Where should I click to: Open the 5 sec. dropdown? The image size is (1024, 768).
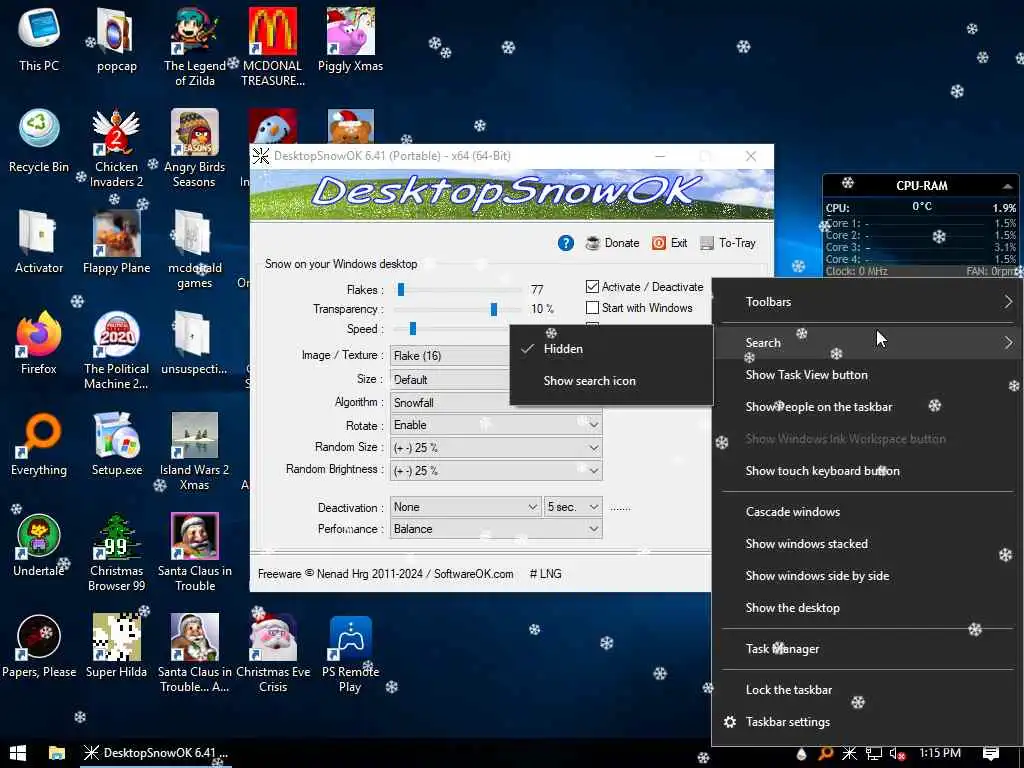coord(573,507)
